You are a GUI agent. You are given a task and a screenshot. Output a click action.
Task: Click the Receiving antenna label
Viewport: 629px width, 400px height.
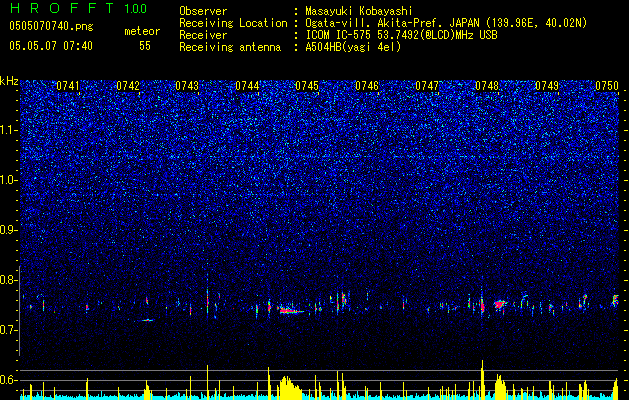pyautogui.click(x=230, y=47)
